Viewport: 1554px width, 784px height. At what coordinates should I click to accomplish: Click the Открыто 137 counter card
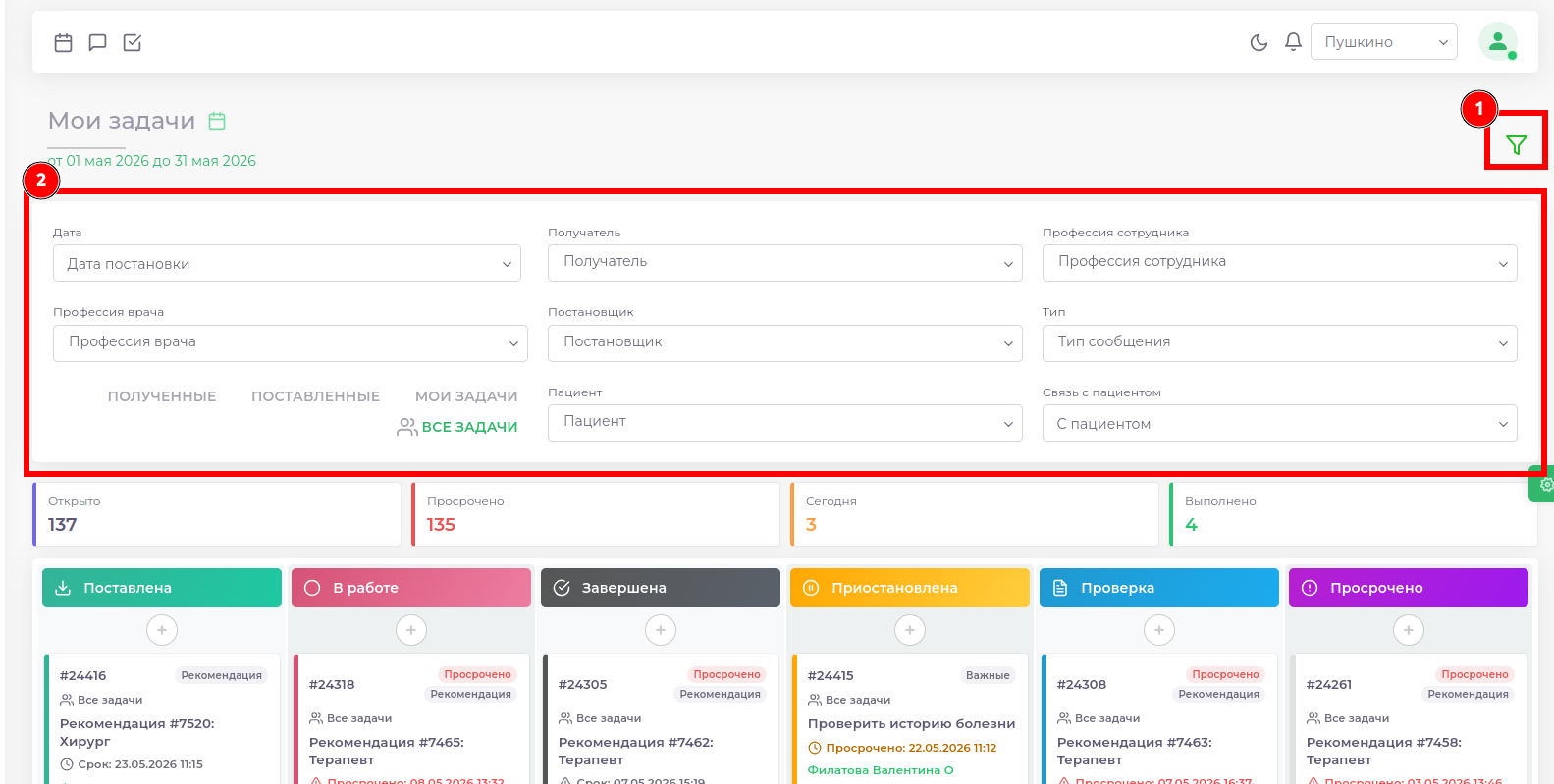click(216, 513)
